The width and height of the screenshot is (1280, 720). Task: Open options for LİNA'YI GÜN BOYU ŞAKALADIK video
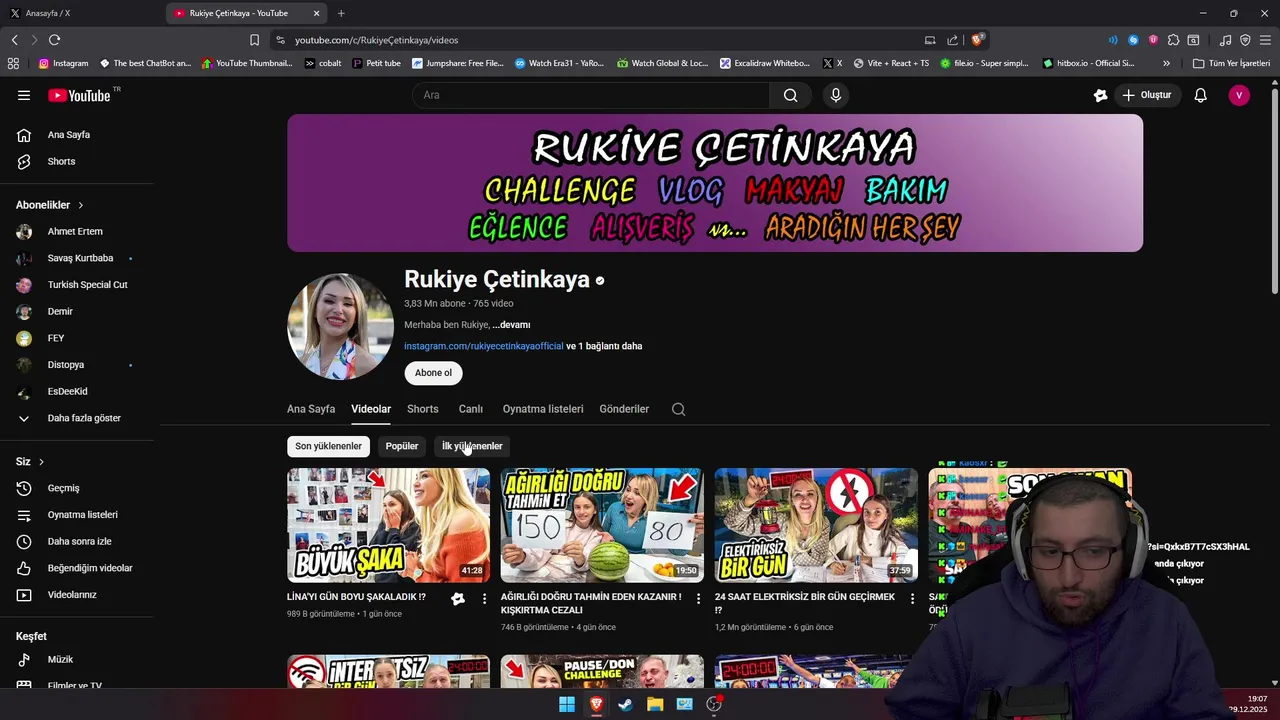tap(485, 598)
